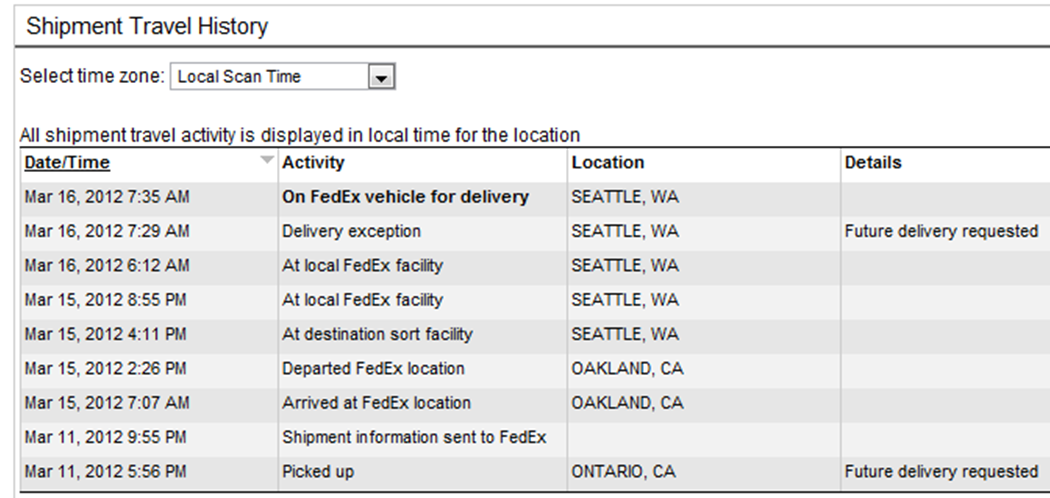Select the On FedEx vehicle for delivery row
Image resolution: width=1050 pixels, height=498 pixels.
coord(405,197)
